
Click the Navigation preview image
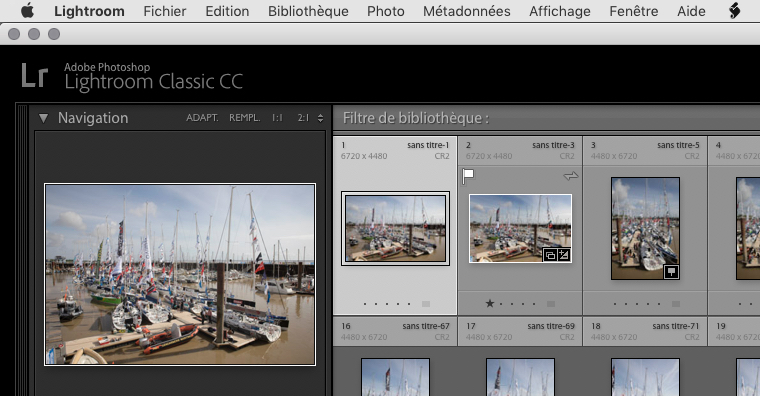pos(180,274)
